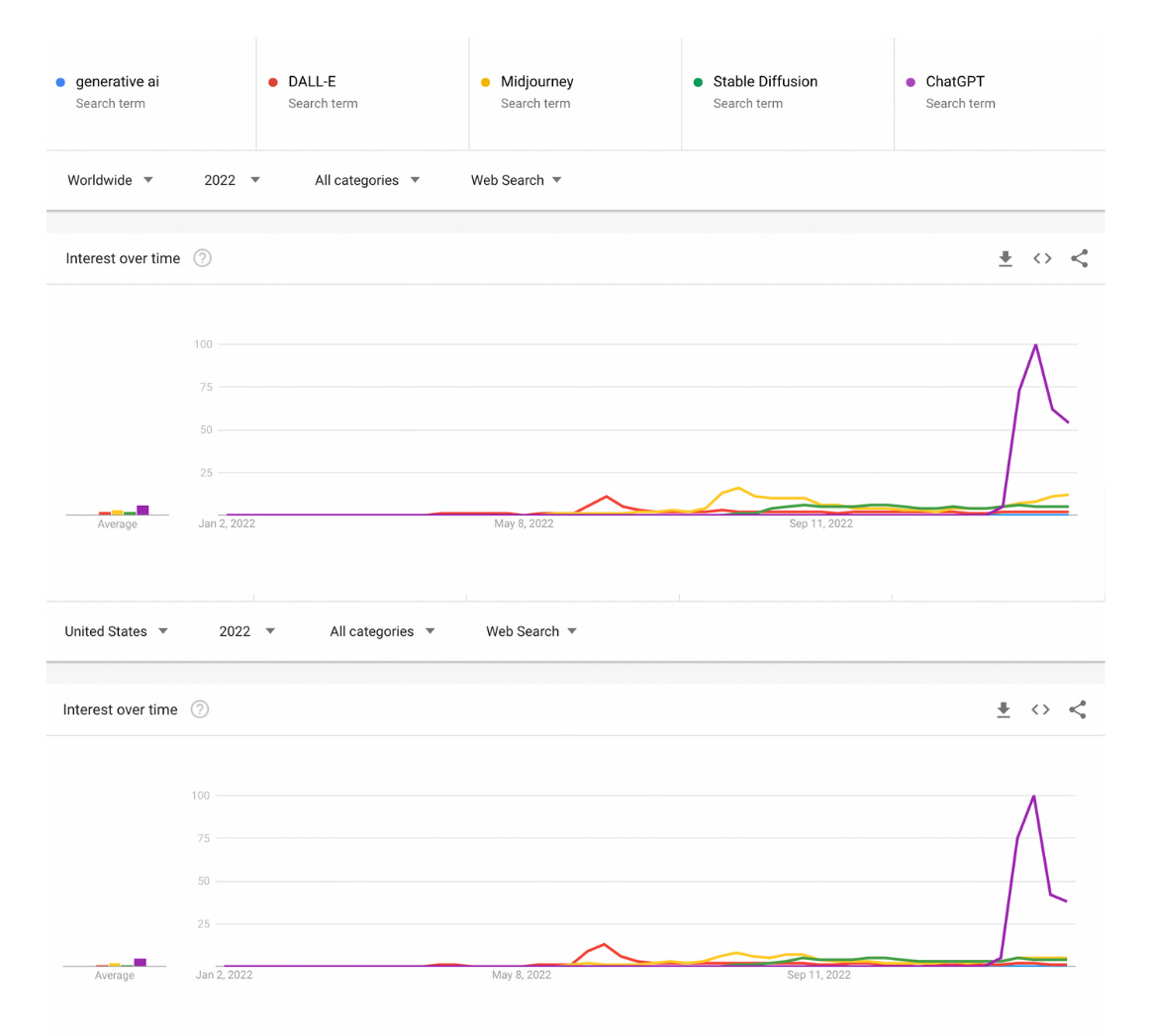Open embed code for the Worldwide chart
Screen dimensions: 1152x1036
[1042, 258]
